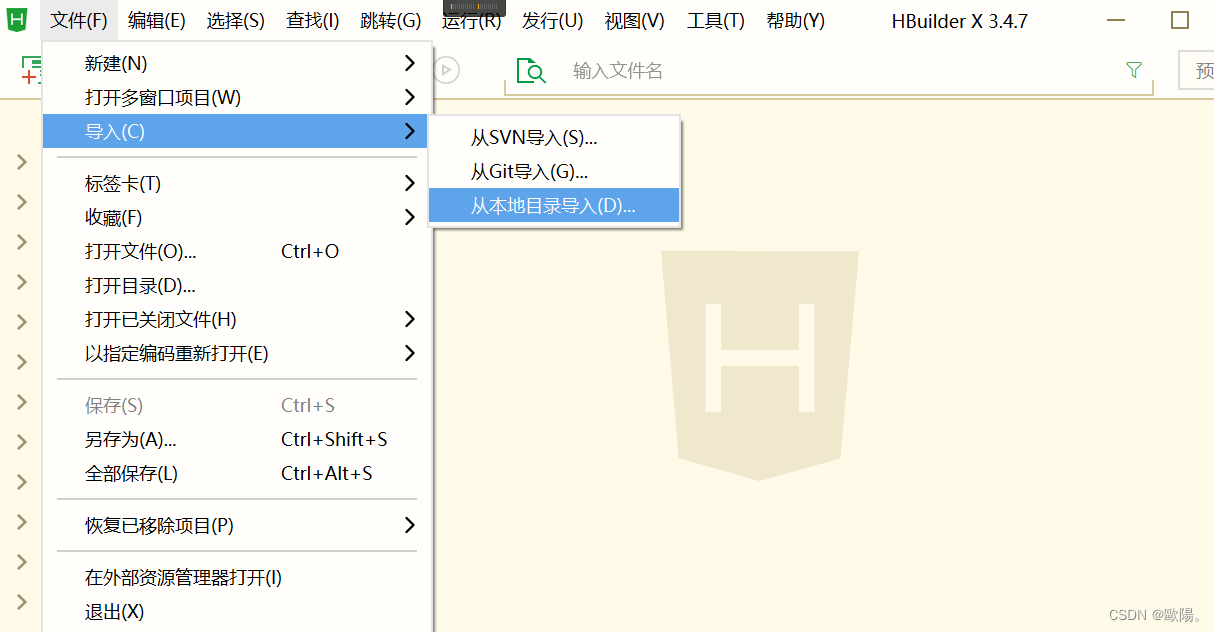Select 从SVN导入(S)... in the submenu
The height and width of the screenshot is (632, 1214).
[x=554, y=138]
